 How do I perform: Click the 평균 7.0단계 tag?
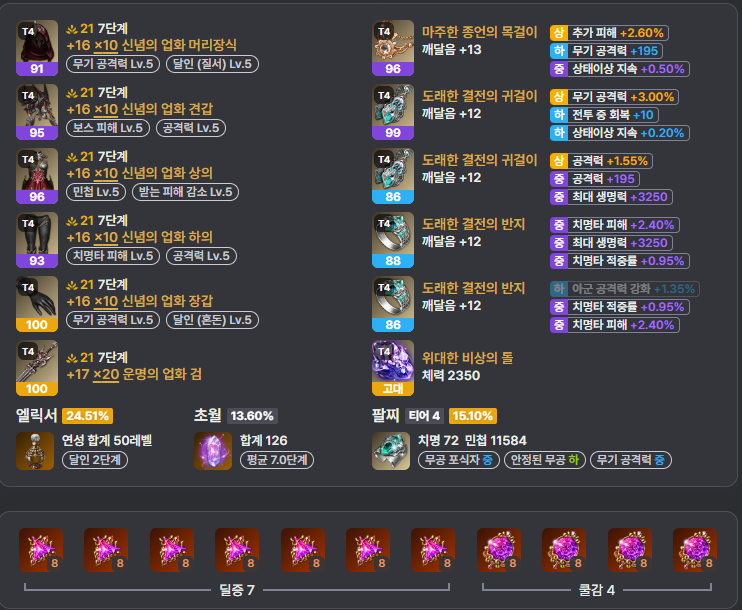pos(277,460)
